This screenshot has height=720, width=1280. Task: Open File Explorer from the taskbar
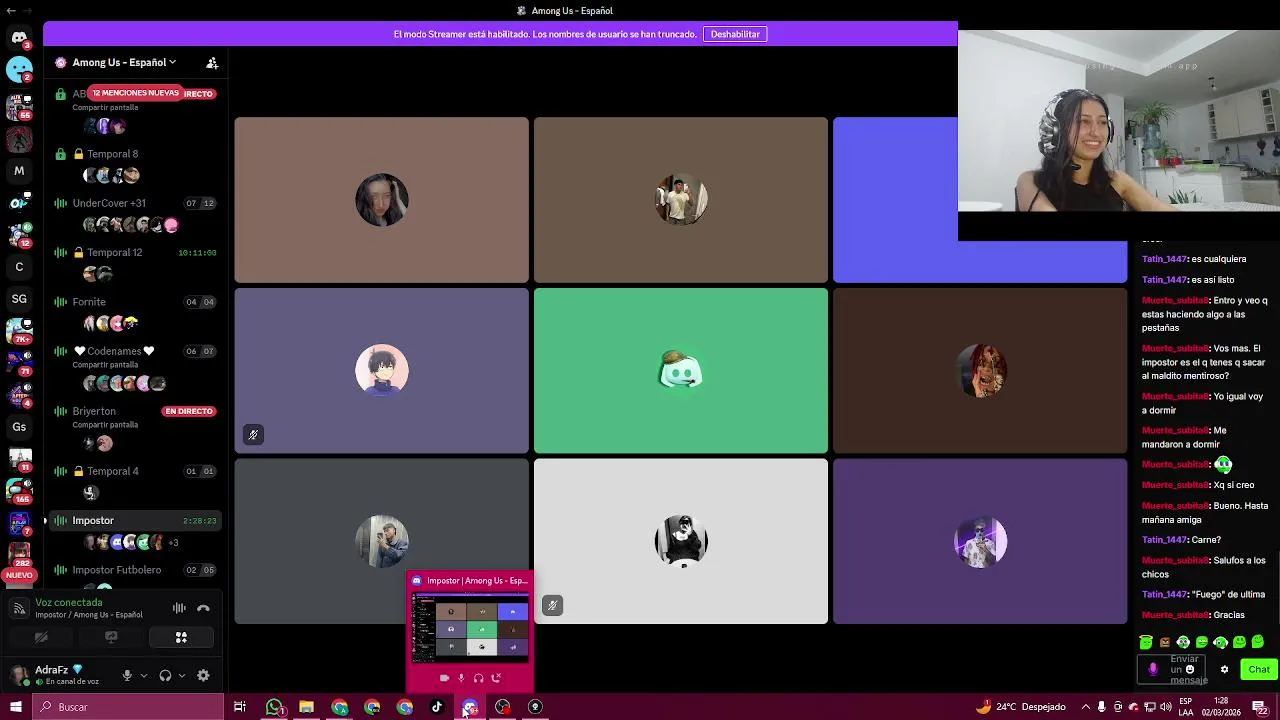point(306,707)
